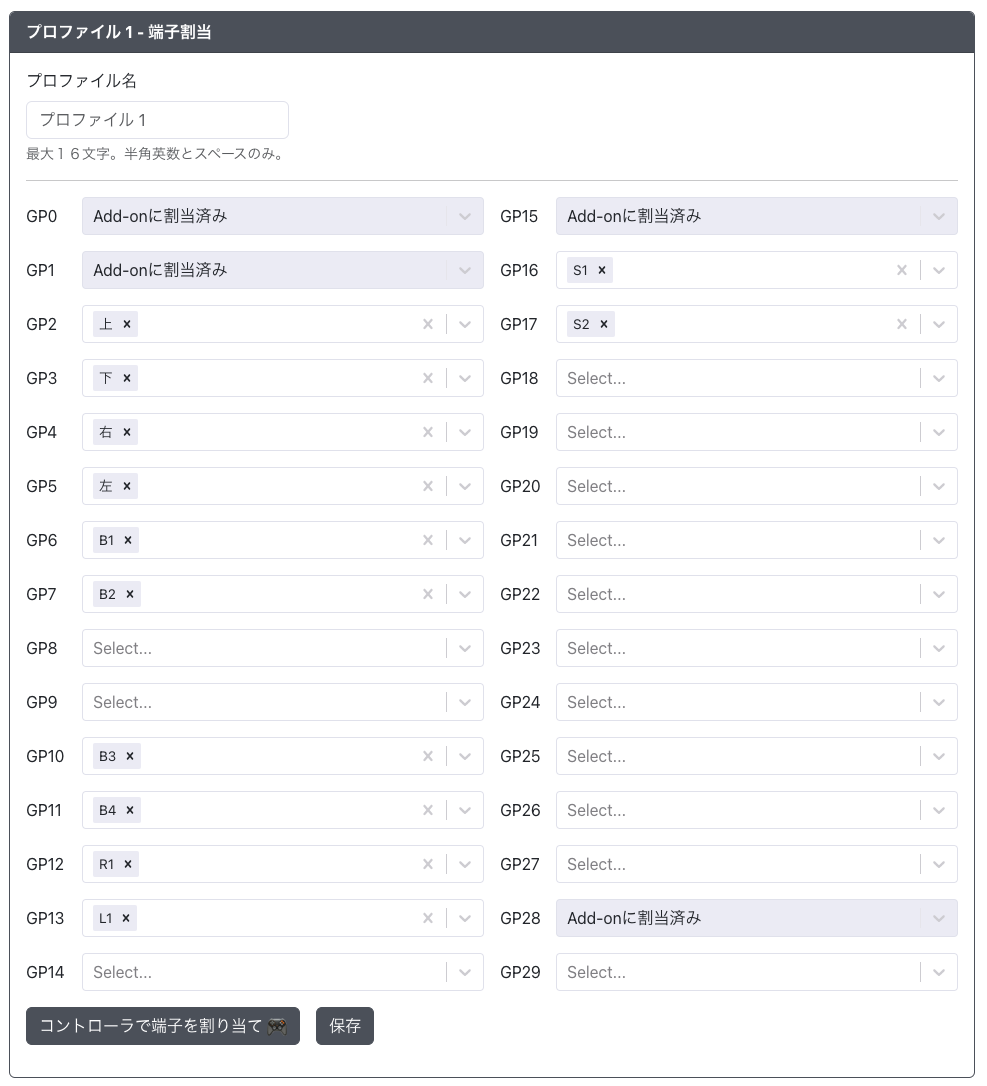Clear all selections in GP17 row
This screenshot has width=987, height=1086.
pos(902,324)
